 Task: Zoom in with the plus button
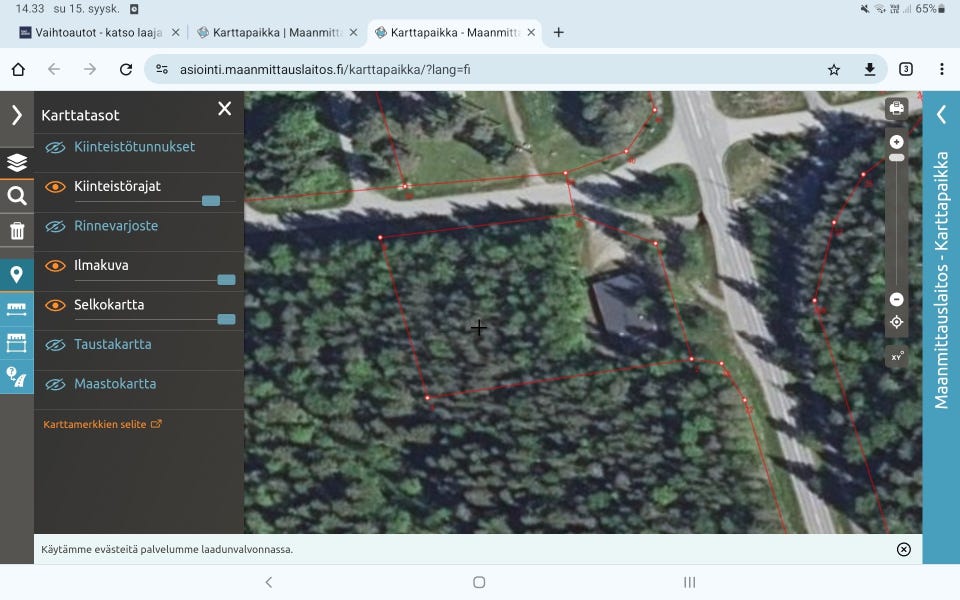[896, 142]
